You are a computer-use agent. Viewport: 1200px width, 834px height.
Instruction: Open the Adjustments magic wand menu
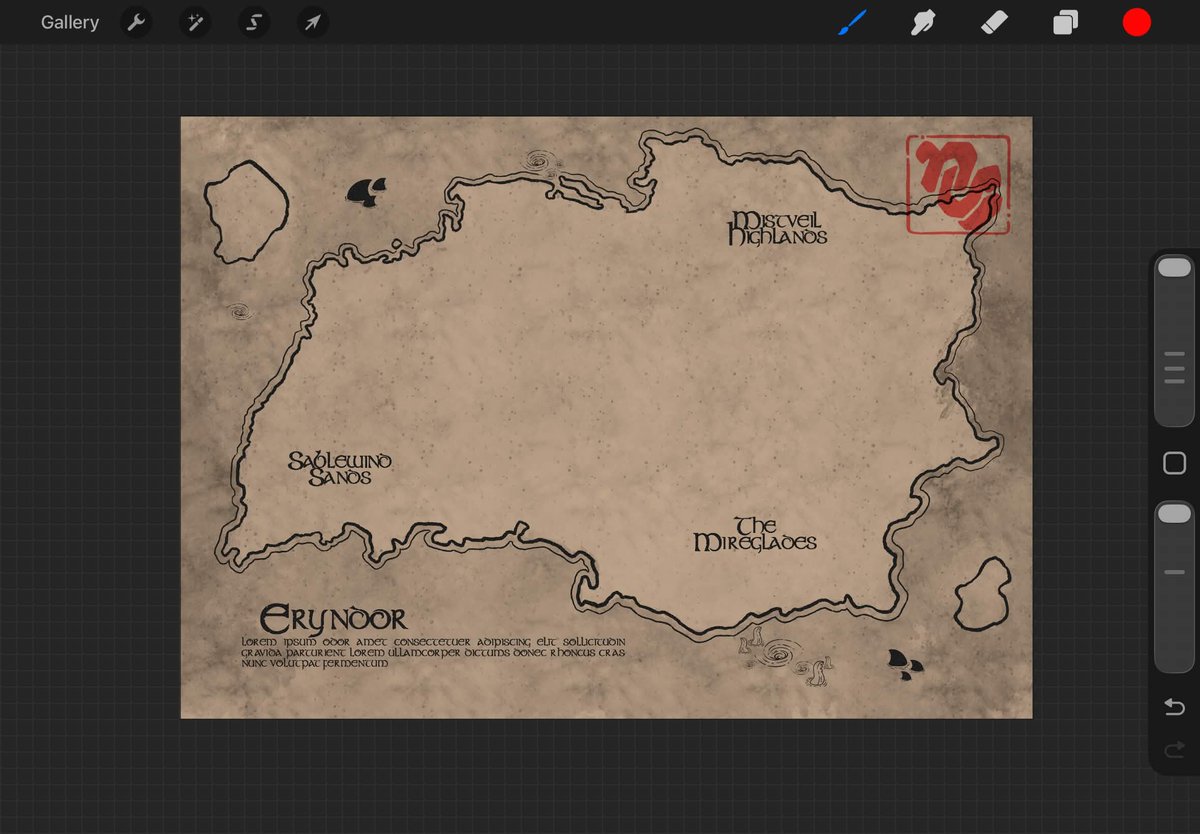coord(195,22)
